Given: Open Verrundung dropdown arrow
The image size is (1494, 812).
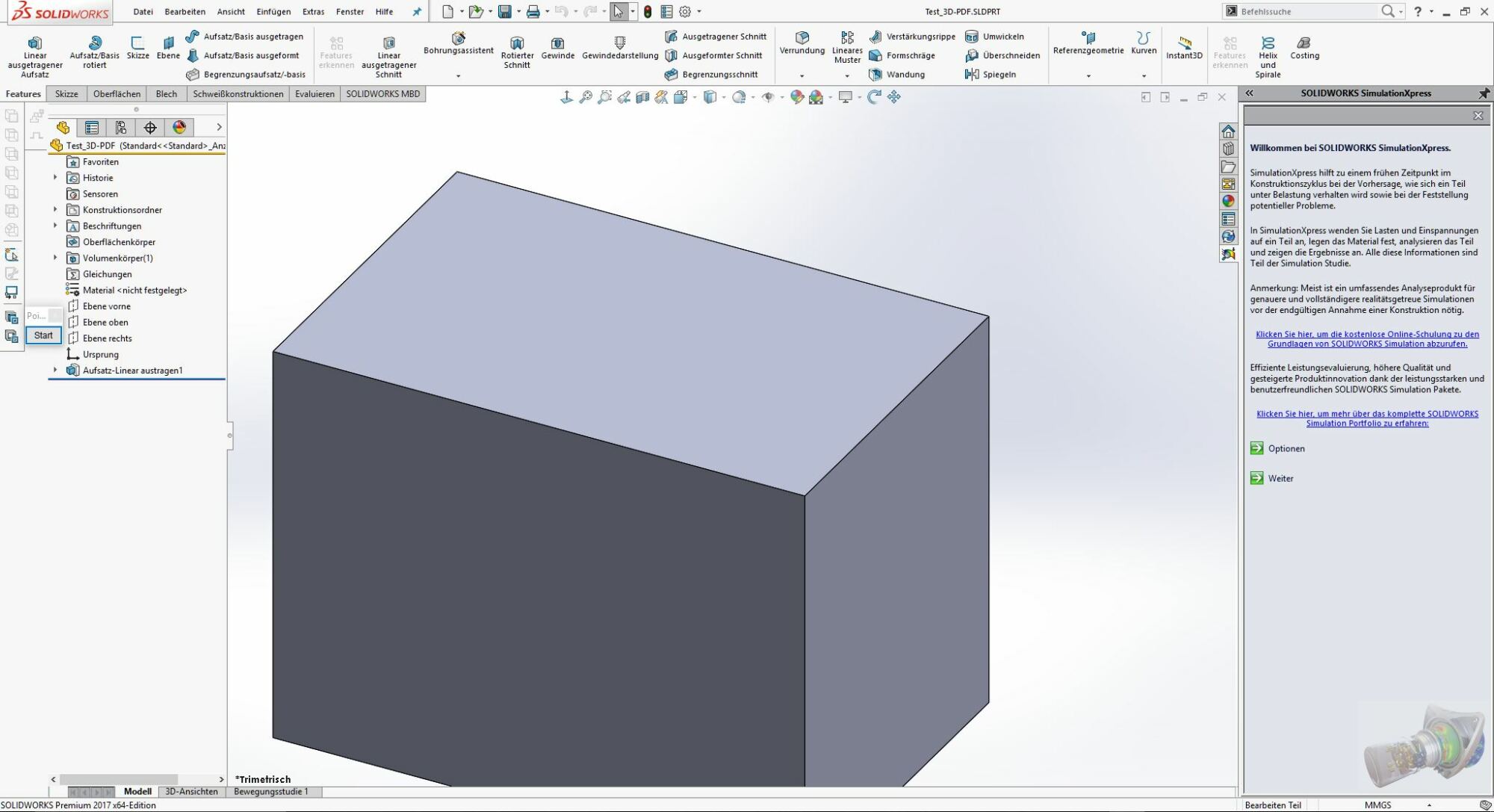Looking at the screenshot, I should pyautogui.click(x=802, y=75).
